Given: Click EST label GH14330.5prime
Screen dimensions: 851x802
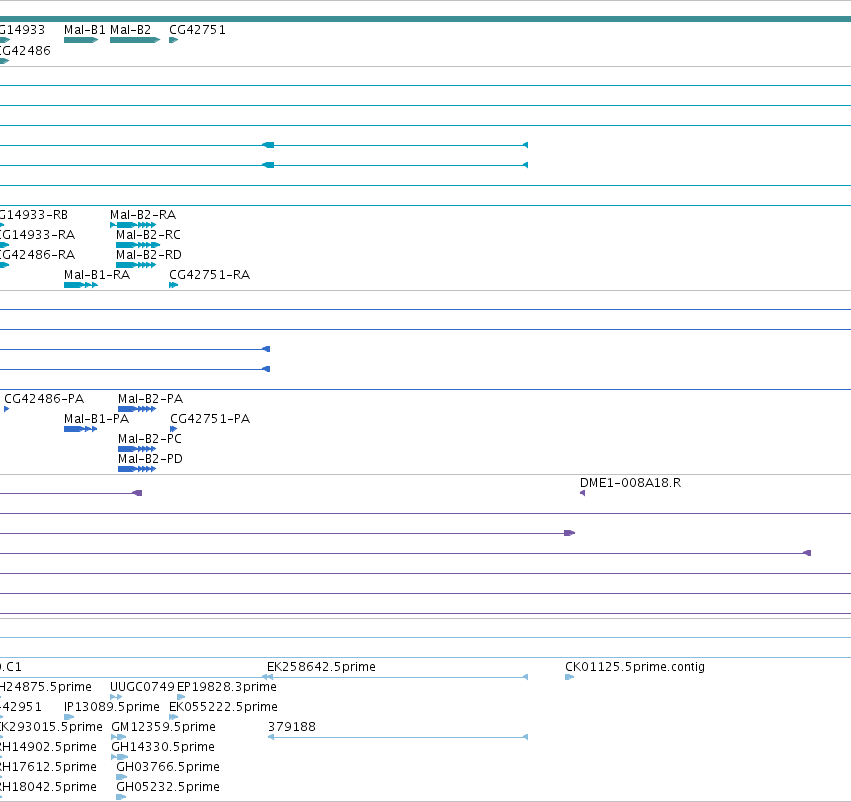Looking at the screenshot, I should coord(163,747).
